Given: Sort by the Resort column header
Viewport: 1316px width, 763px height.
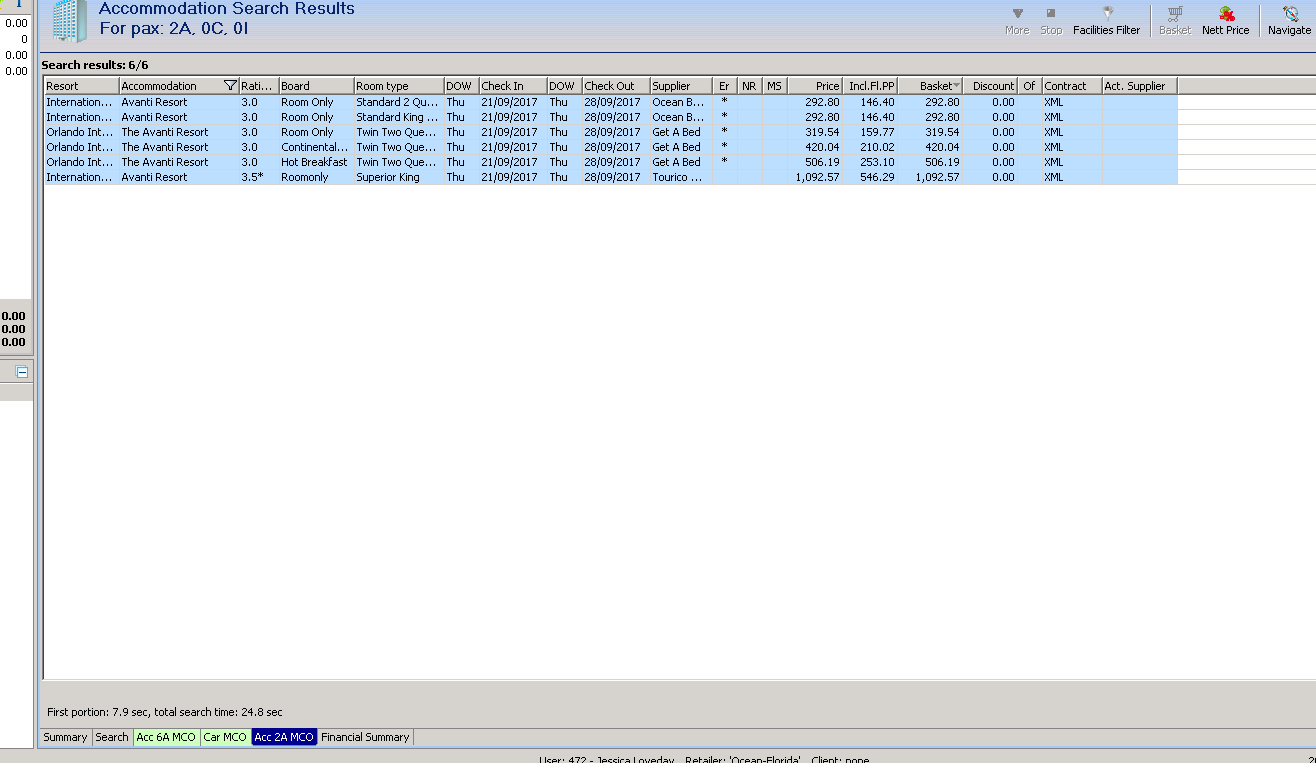Looking at the screenshot, I should 82,86.
